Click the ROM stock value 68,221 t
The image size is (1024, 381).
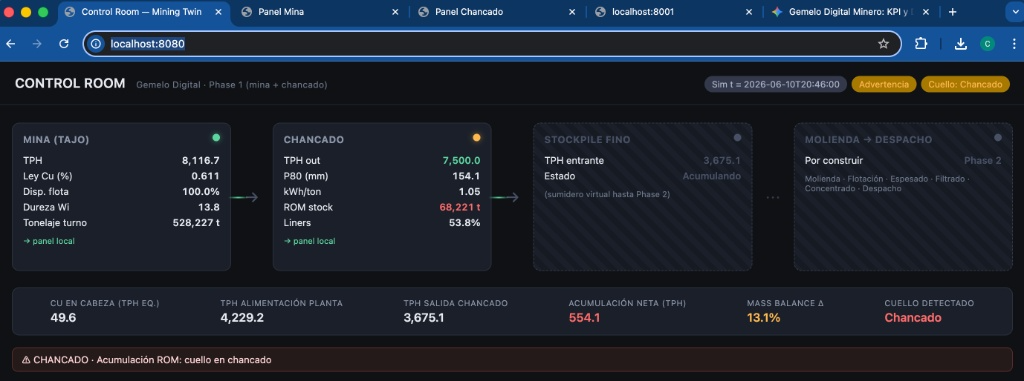click(x=460, y=207)
